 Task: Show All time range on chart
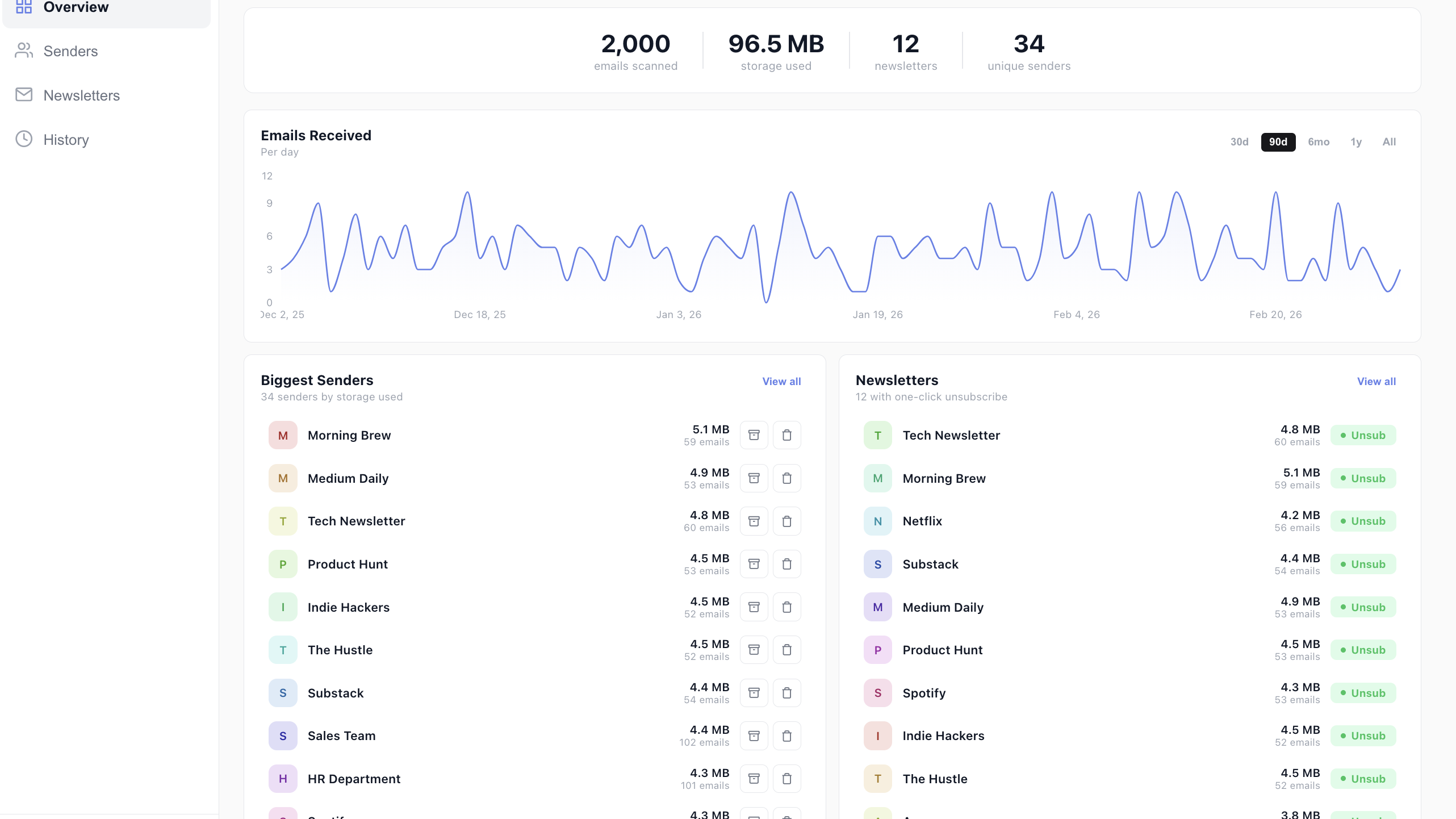coord(1389,142)
